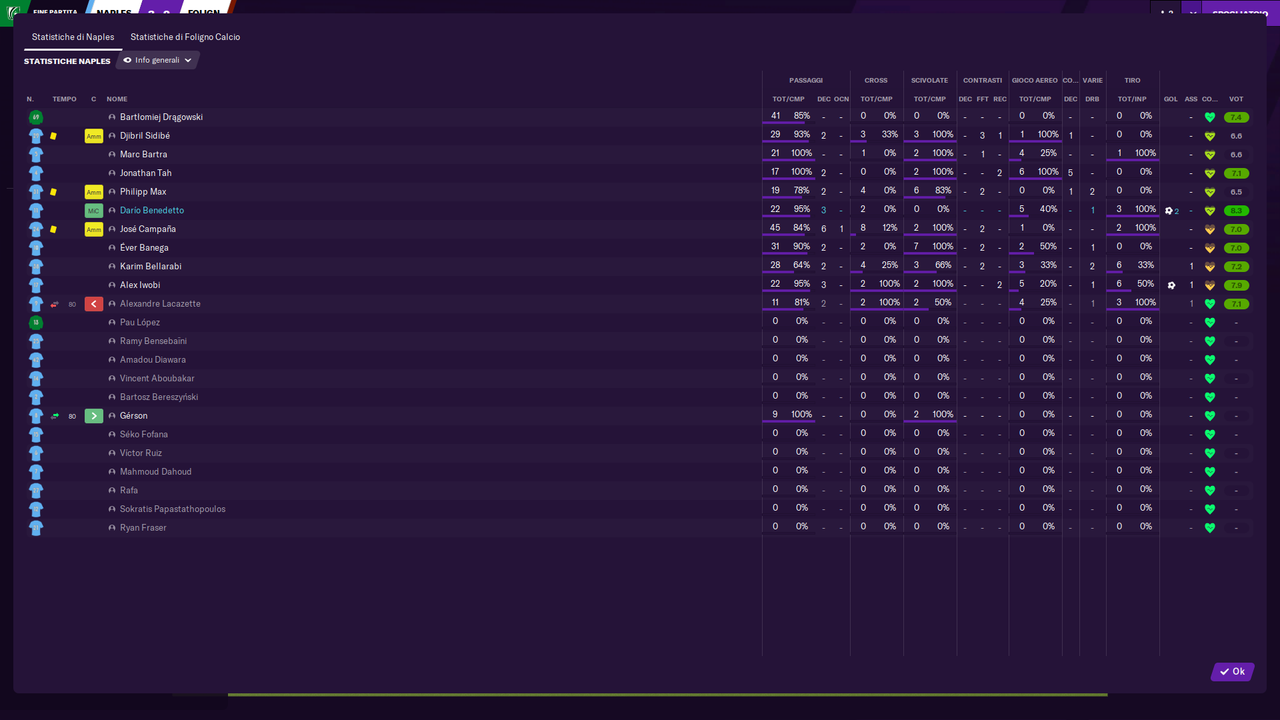Screen dimensions: 1280x720
Task: Click the Amm badge next to José Campaña
Action: pyautogui.click(x=94, y=229)
